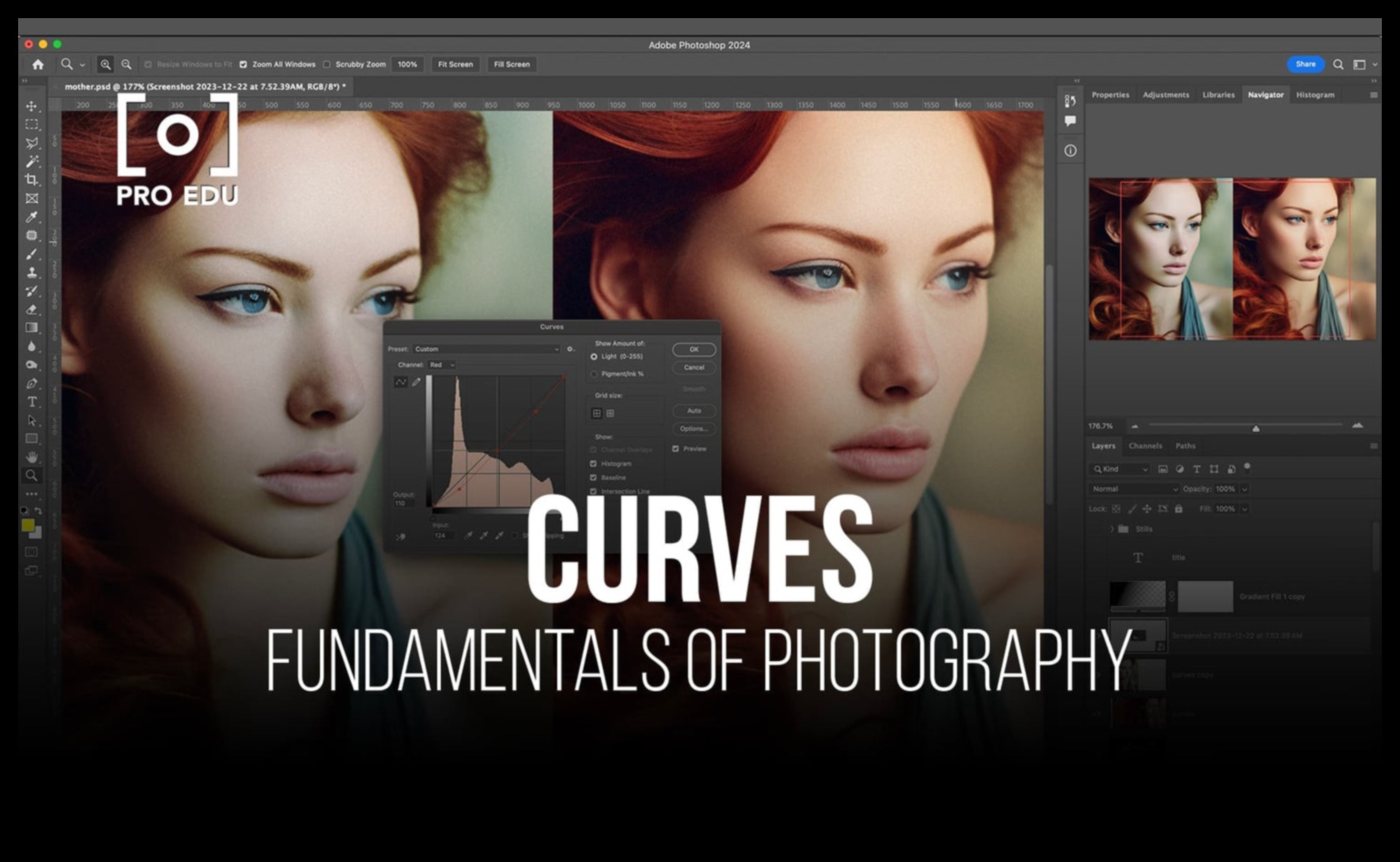Open the Info panel icon
The width and height of the screenshot is (1400, 862).
tap(1070, 151)
